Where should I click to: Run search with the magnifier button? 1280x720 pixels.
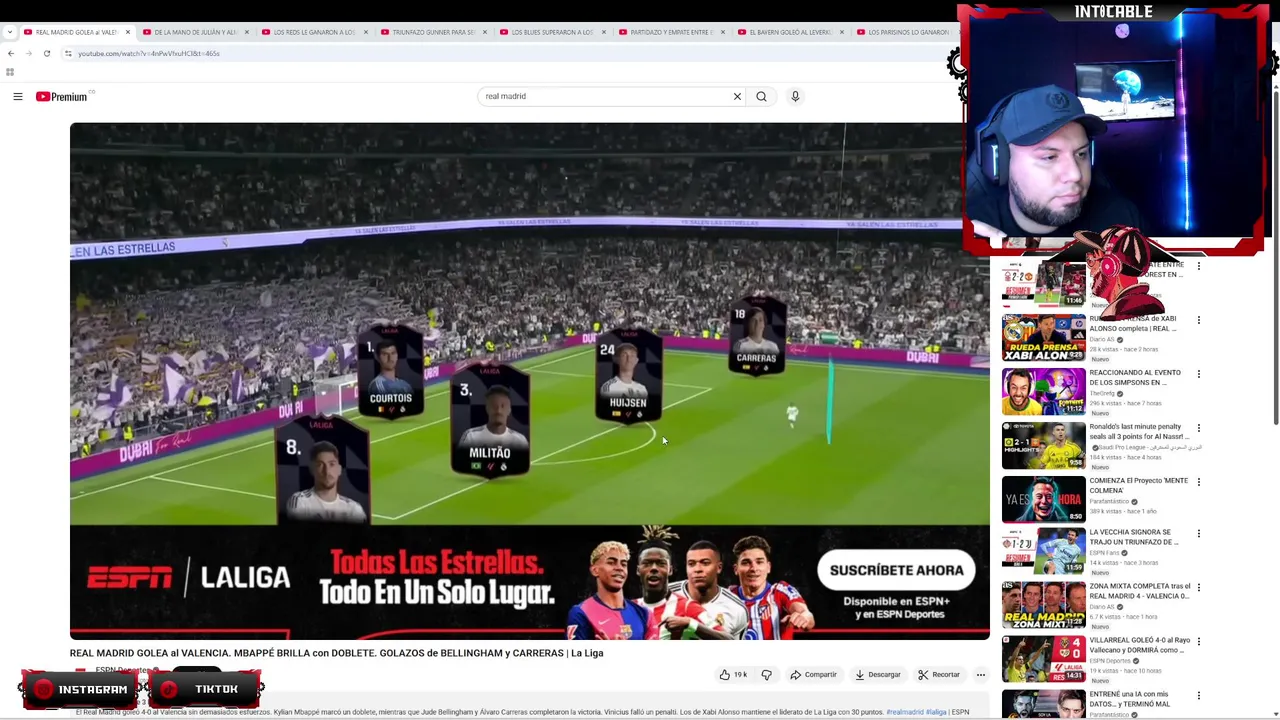(x=761, y=97)
